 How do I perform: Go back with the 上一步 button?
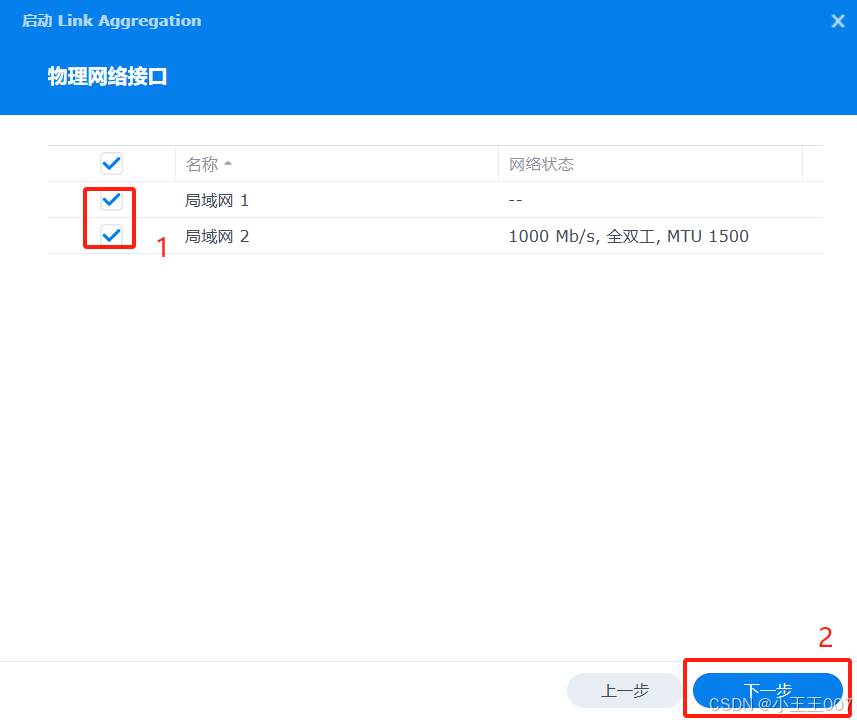625,690
